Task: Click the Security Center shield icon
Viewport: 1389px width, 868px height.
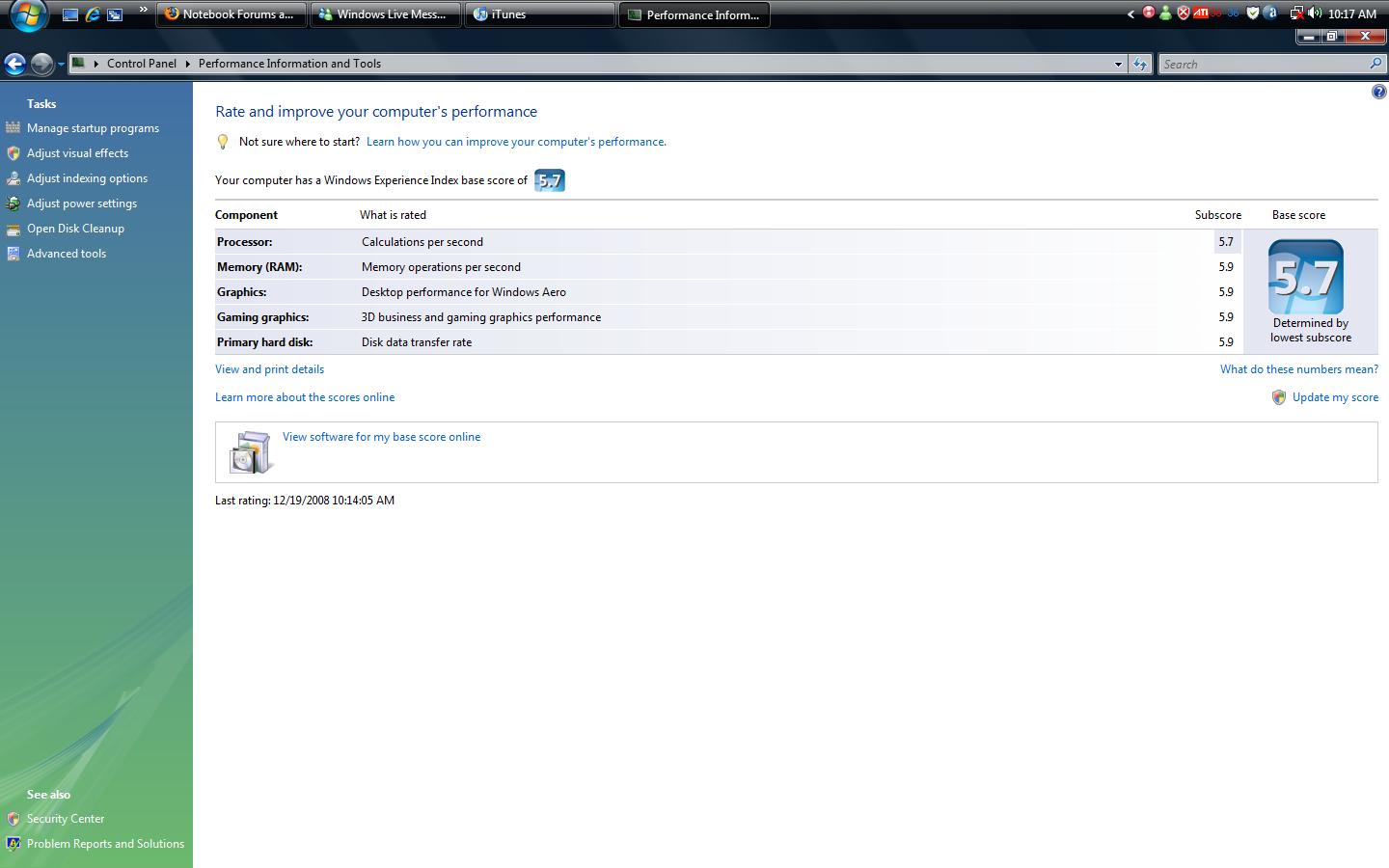Action: point(14,818)
